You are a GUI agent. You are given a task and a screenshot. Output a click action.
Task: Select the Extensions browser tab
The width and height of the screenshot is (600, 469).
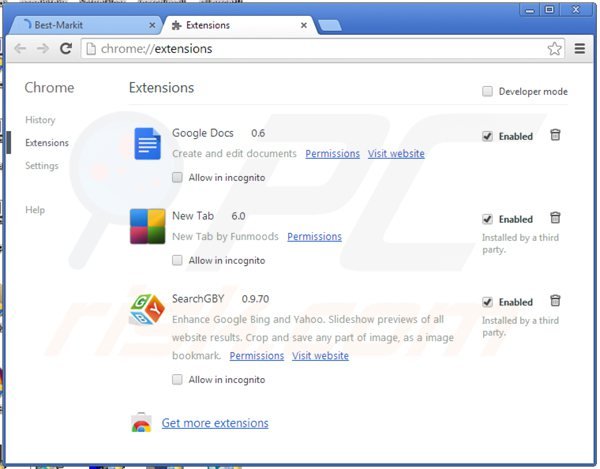click(x=239, y=25)
